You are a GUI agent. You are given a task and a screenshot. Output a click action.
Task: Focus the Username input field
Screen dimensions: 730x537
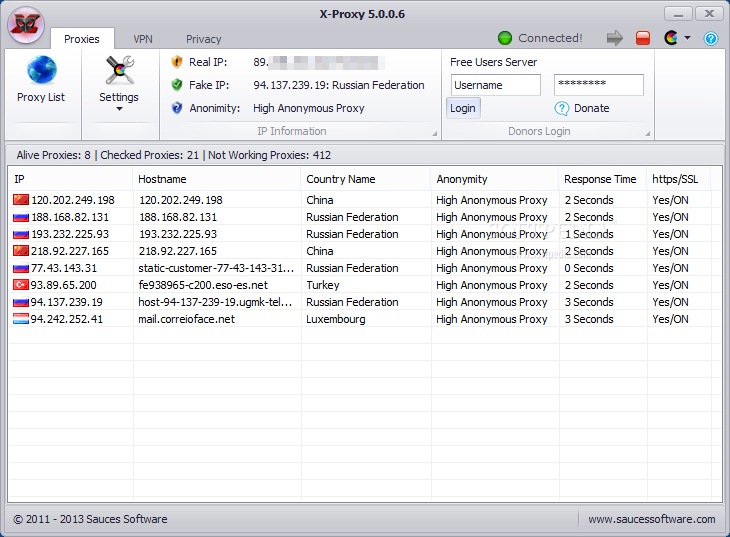[x=496, y=85]
